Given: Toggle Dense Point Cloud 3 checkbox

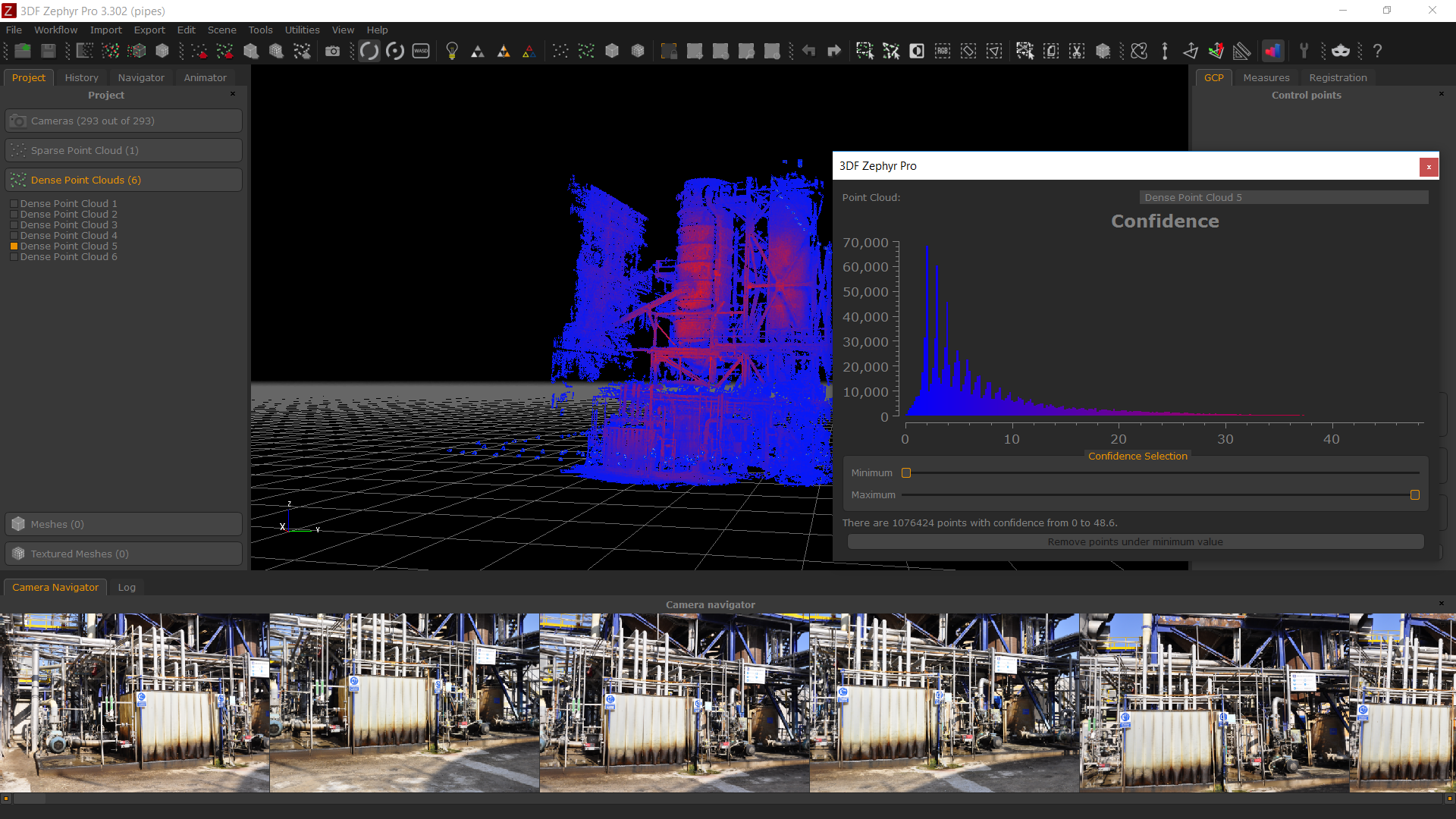Looking at the screenshot, I should click(x=14, y=225).
